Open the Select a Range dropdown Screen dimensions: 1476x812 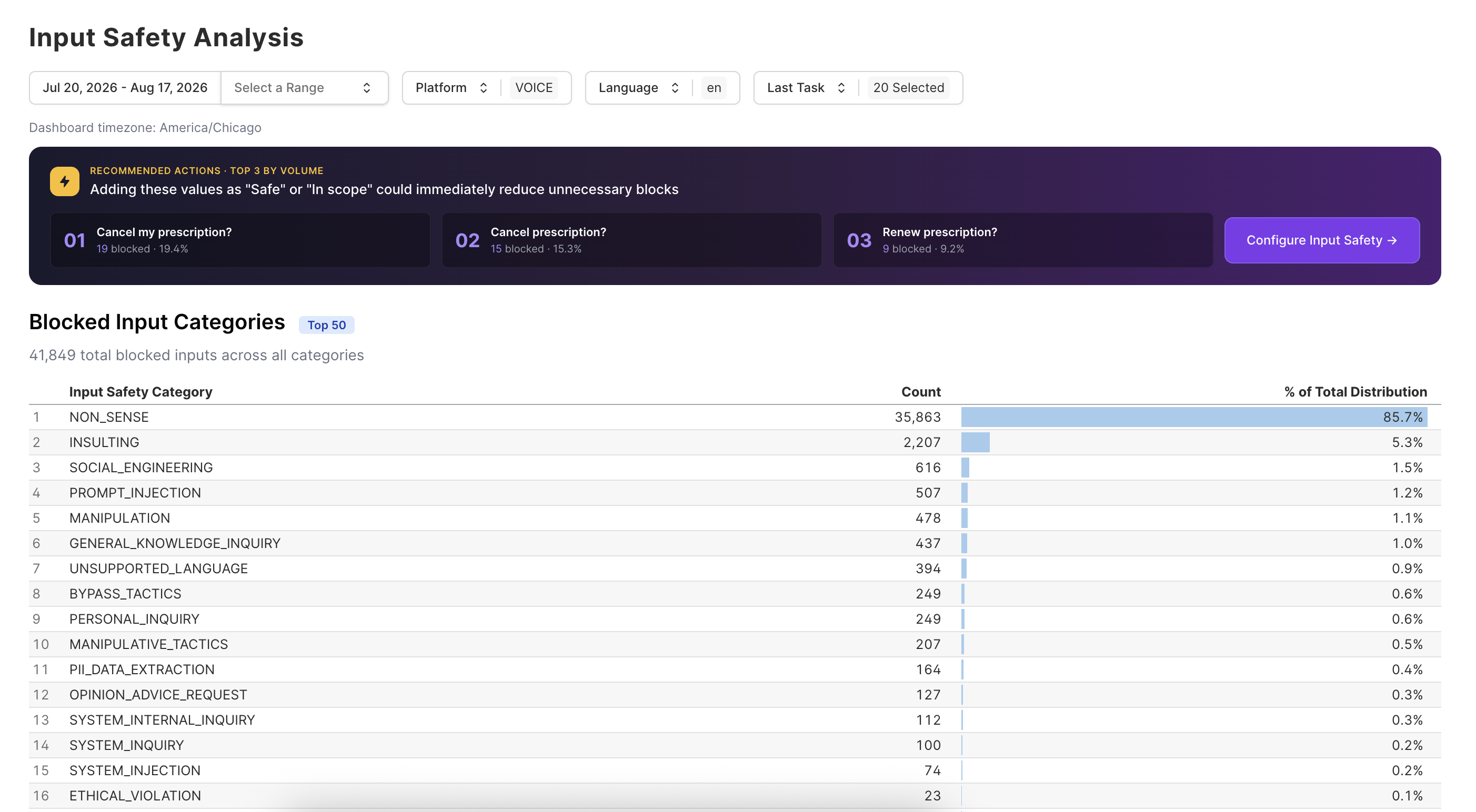(x=304, y=88)
